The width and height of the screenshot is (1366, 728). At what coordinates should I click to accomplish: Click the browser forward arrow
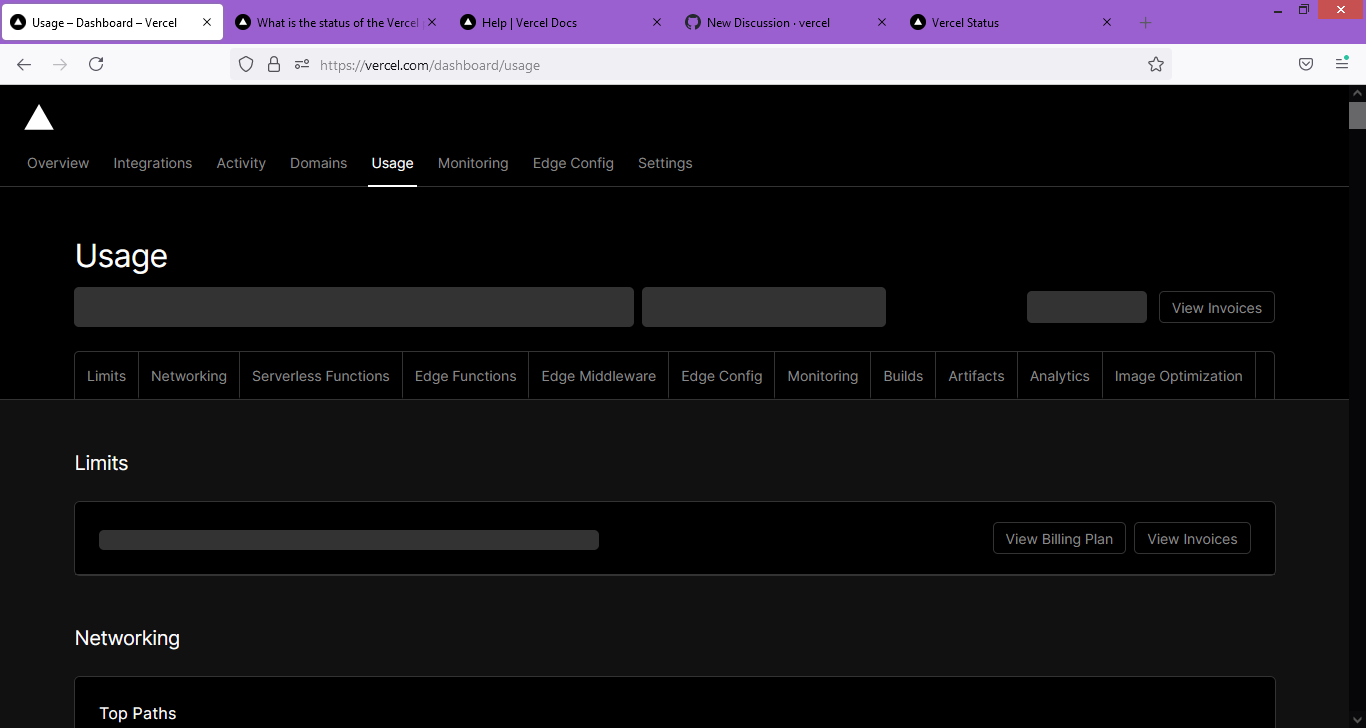coord(60,64)
